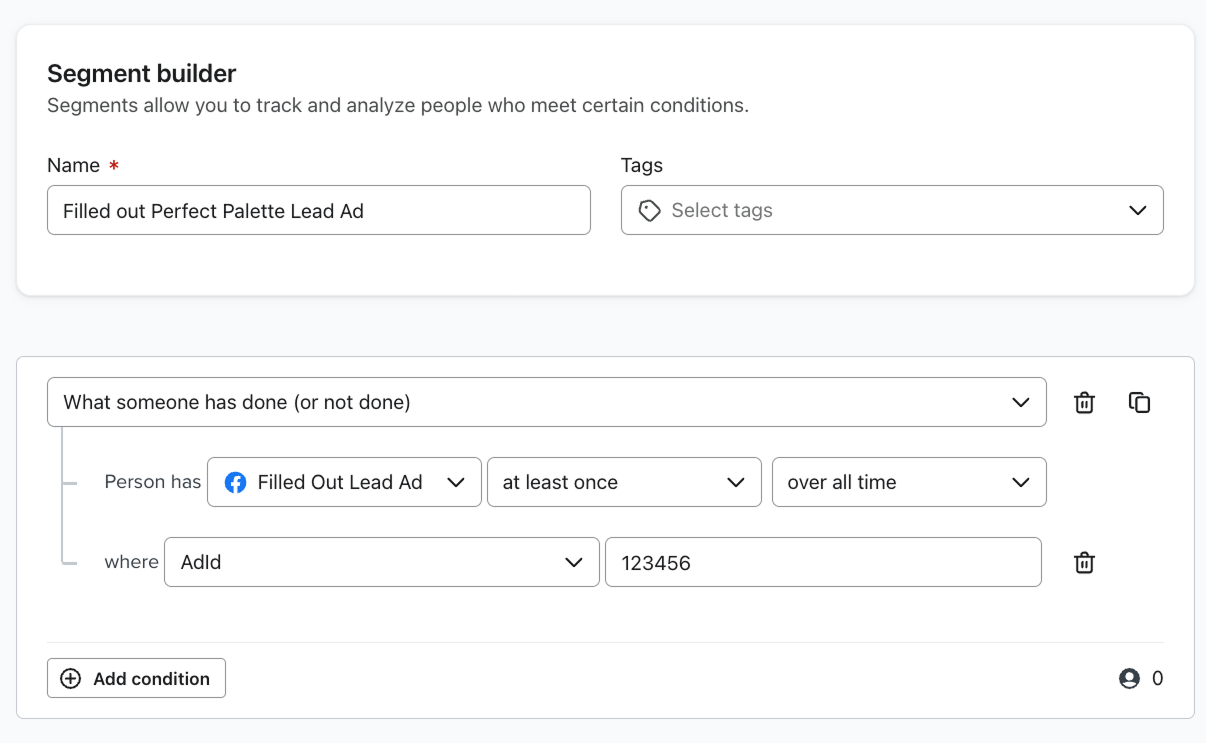Image resolution: width=1206 pixels, height=743 pixels.
Task: Click the arrow on 'at least once' selector
Action: [736, 483]
